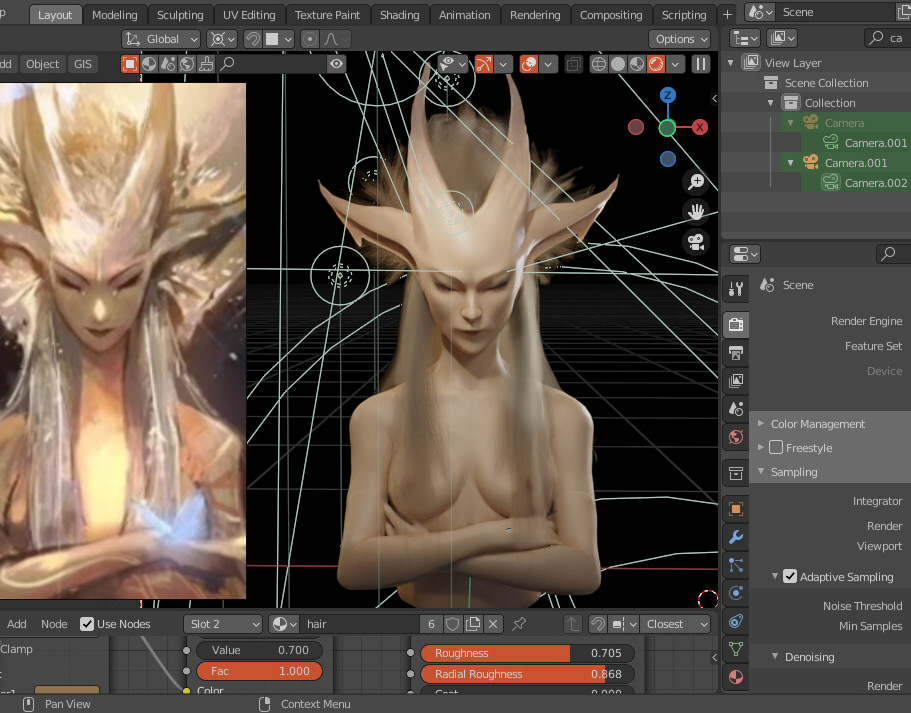Select rendered viewport shading icon
This screenshot has width=911, height=713.
coord(656,64)
